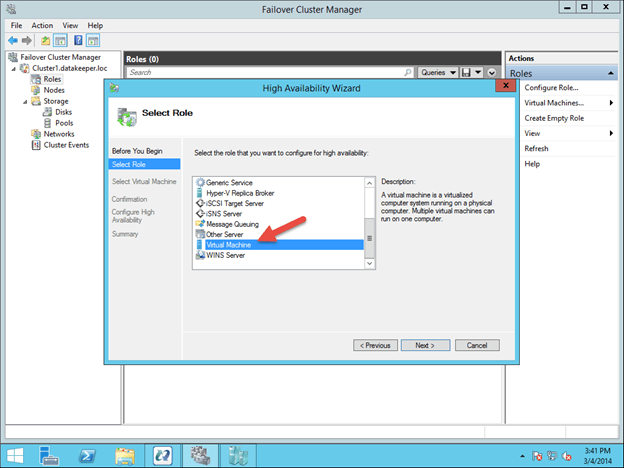The height and width of the screenshot is (468, 624).
Task: Collapse the Roles section in Actions pane
Action: (609, 73)
